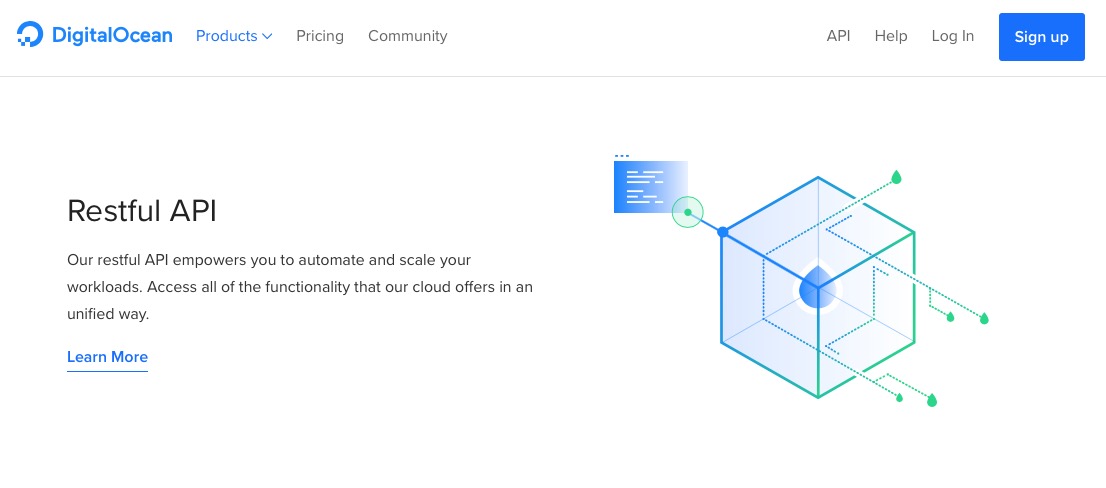This screenshot has width=1106, height=488.
Task: Follow the Learn More link
Action: coord(107,357)
